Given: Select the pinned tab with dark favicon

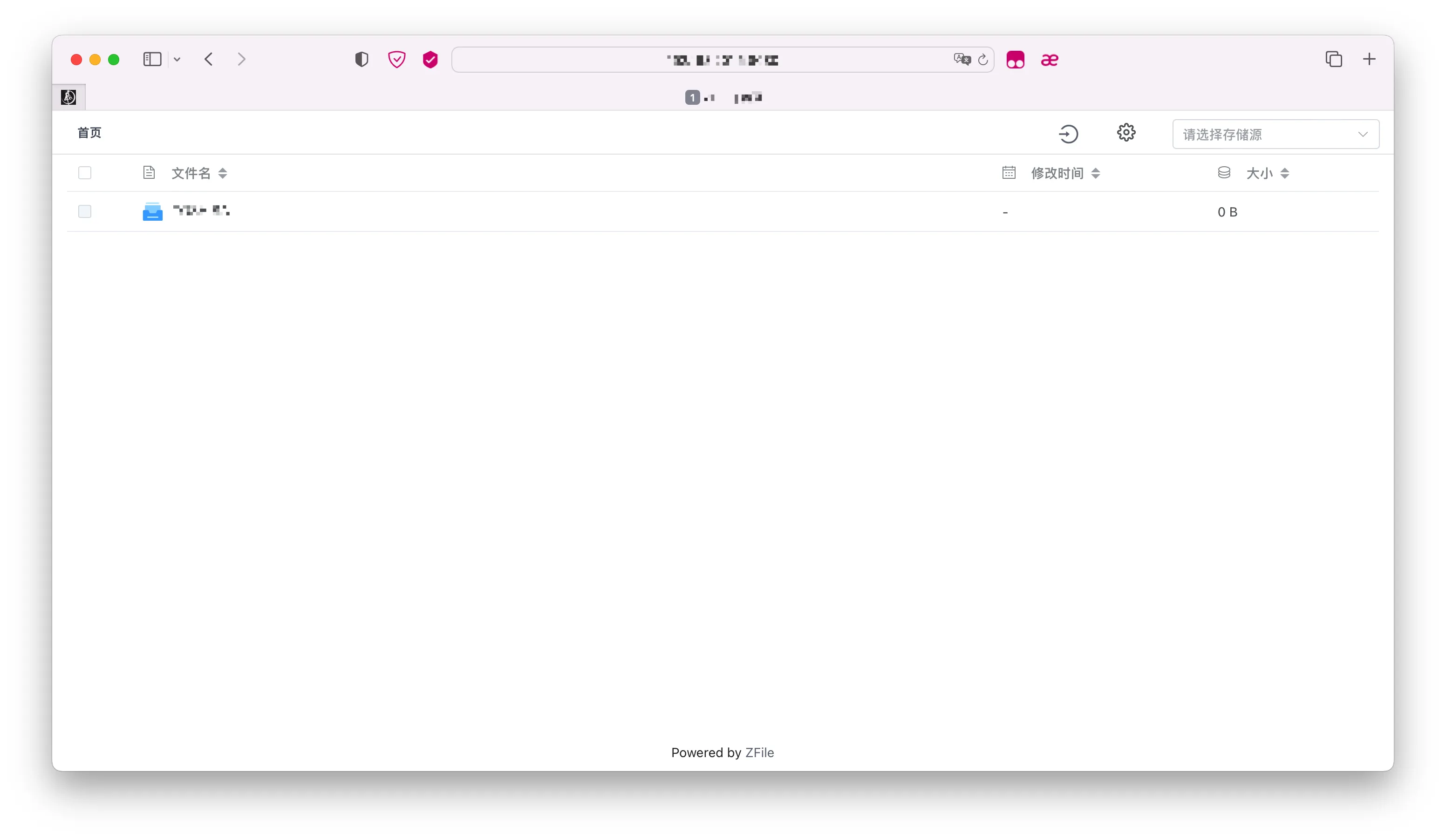Looking at the screenshot, I should [x=69, y=97].
